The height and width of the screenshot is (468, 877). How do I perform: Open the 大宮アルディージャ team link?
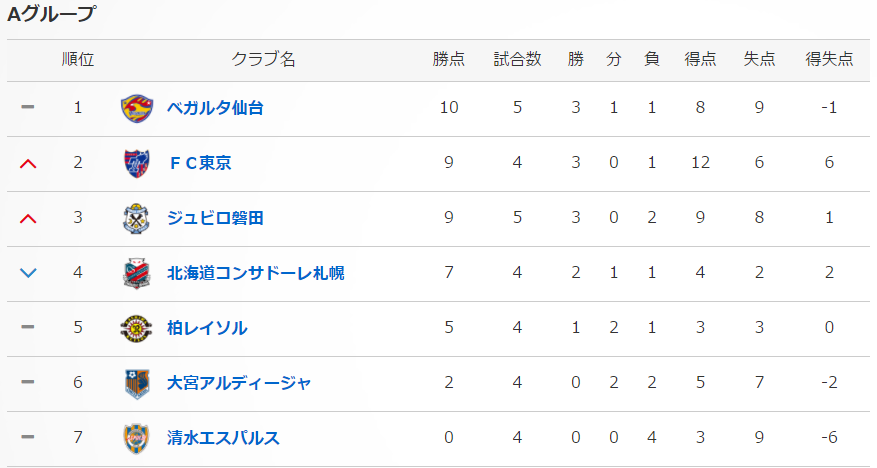point(239,383)
